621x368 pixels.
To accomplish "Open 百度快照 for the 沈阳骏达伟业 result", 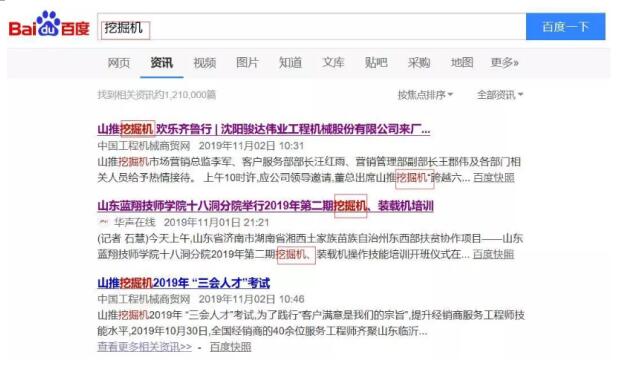I will pos(494,177).
